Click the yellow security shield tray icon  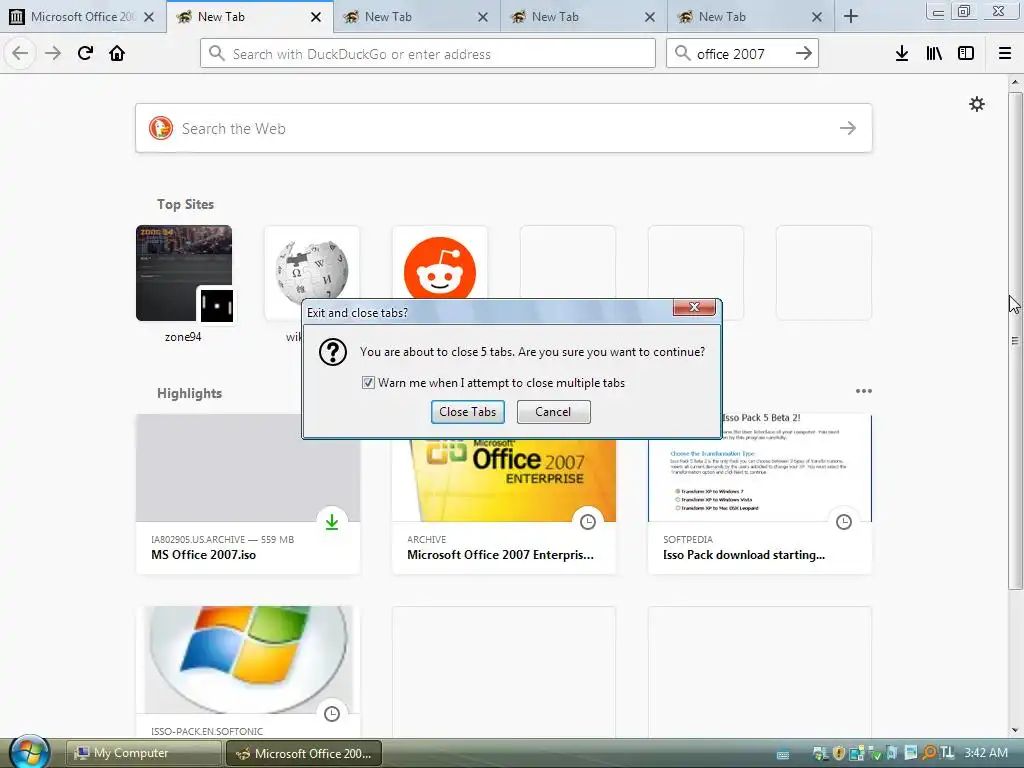[x=839, y=754]
